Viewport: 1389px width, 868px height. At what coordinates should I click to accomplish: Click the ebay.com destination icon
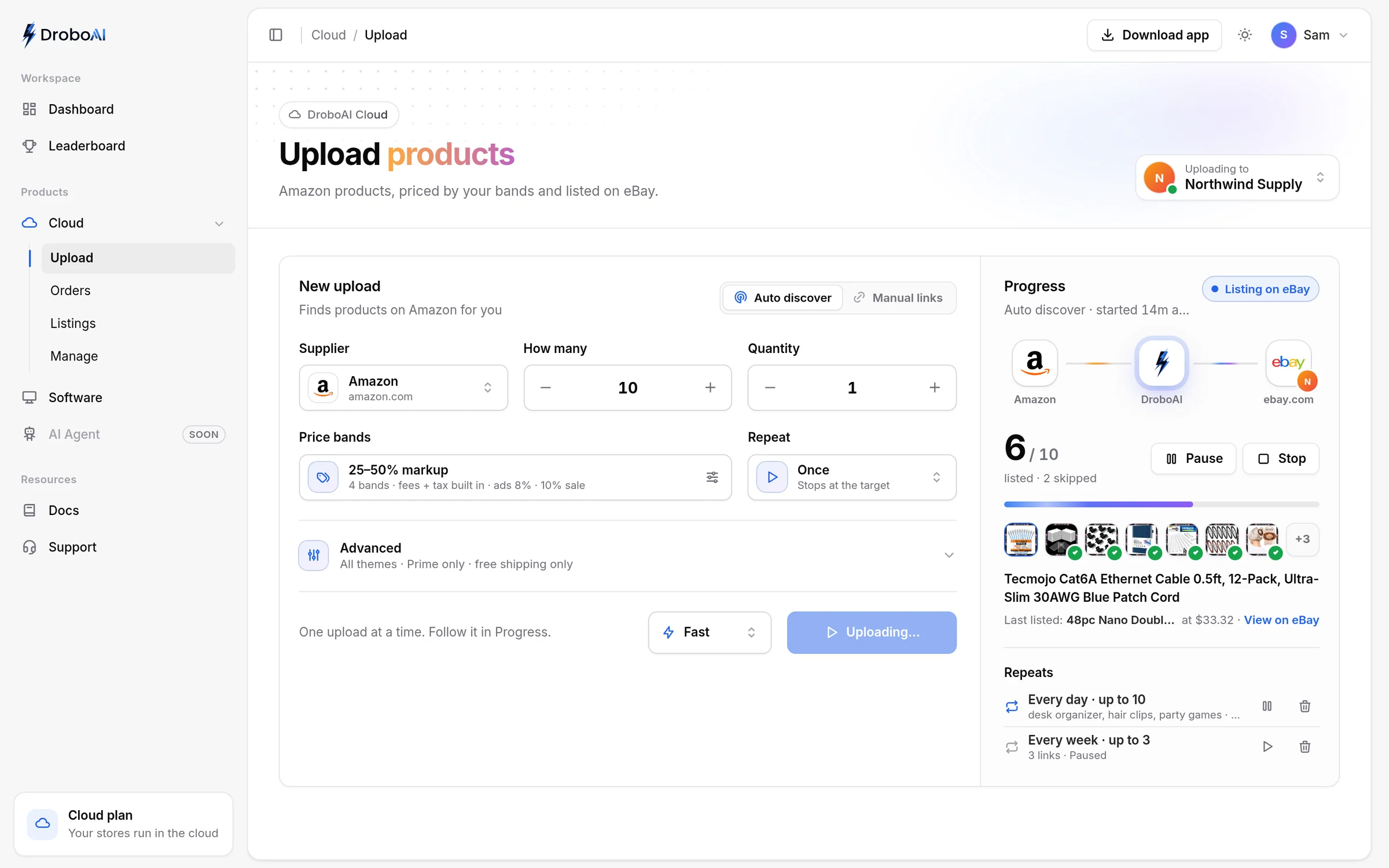pos(1288,363)
